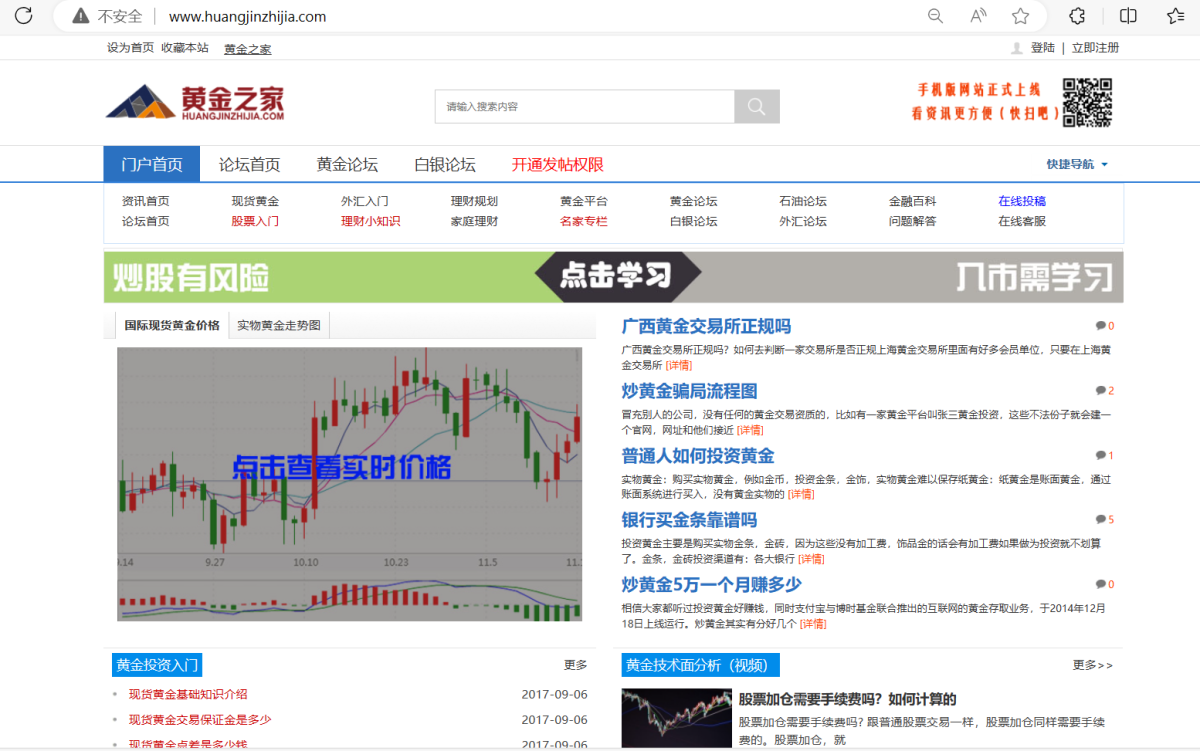Click the video thumbnail under 黄金技术面分析
This screenshot has height=751, width=1200.
click(x=676, y=718)
